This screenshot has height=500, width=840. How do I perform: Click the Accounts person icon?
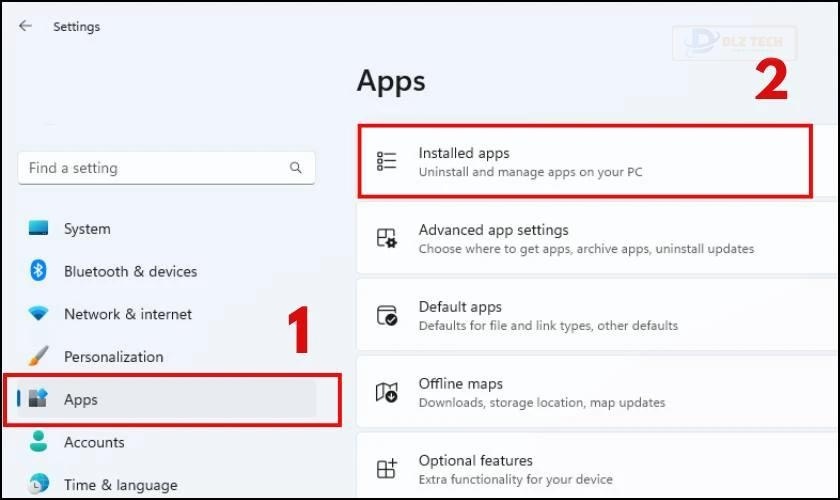click(x=38, y=441)
